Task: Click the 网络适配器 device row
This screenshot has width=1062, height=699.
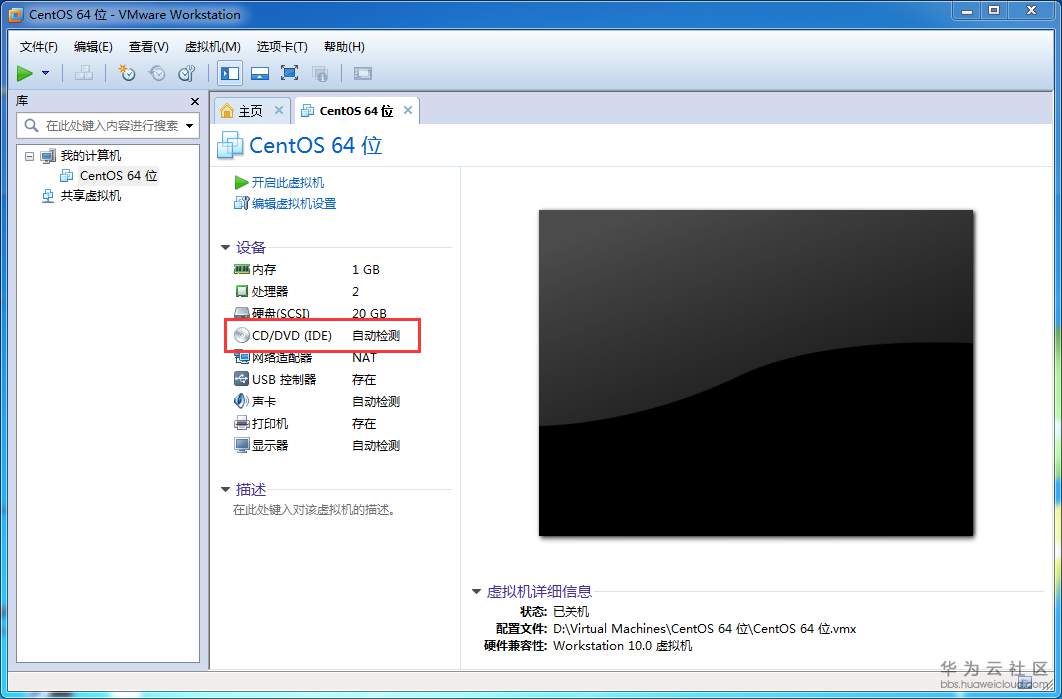Action: 318,358
